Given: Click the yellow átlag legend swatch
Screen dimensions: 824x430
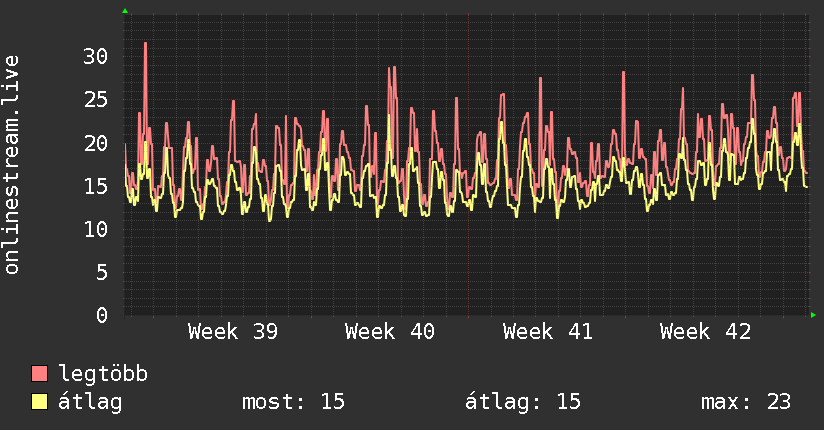Looking at the screenshot, I should (x=39, y=402).
